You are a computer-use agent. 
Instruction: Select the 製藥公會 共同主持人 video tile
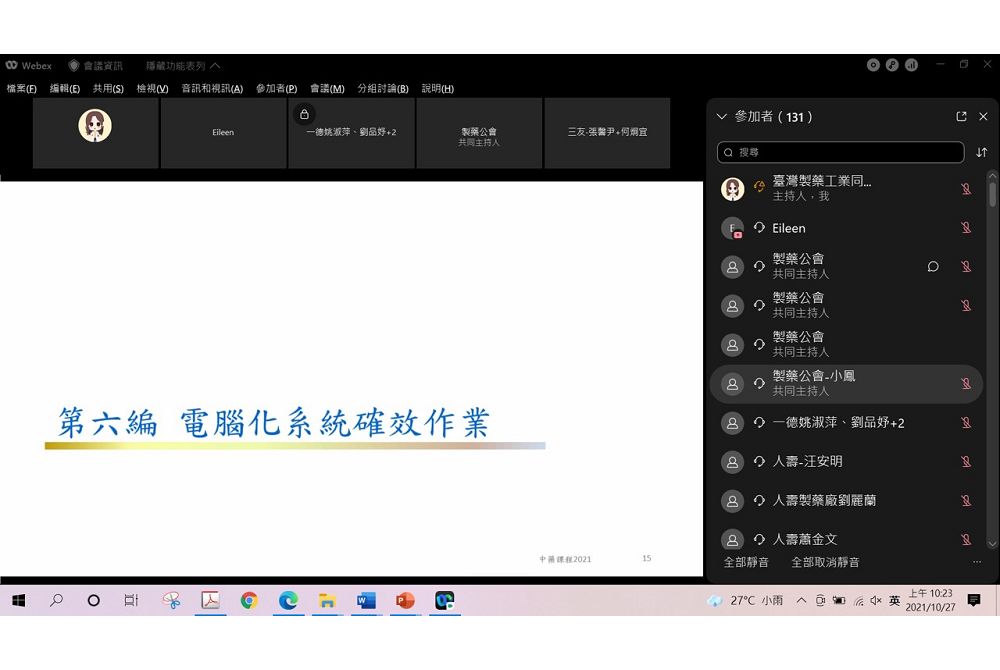click(479, 133)
